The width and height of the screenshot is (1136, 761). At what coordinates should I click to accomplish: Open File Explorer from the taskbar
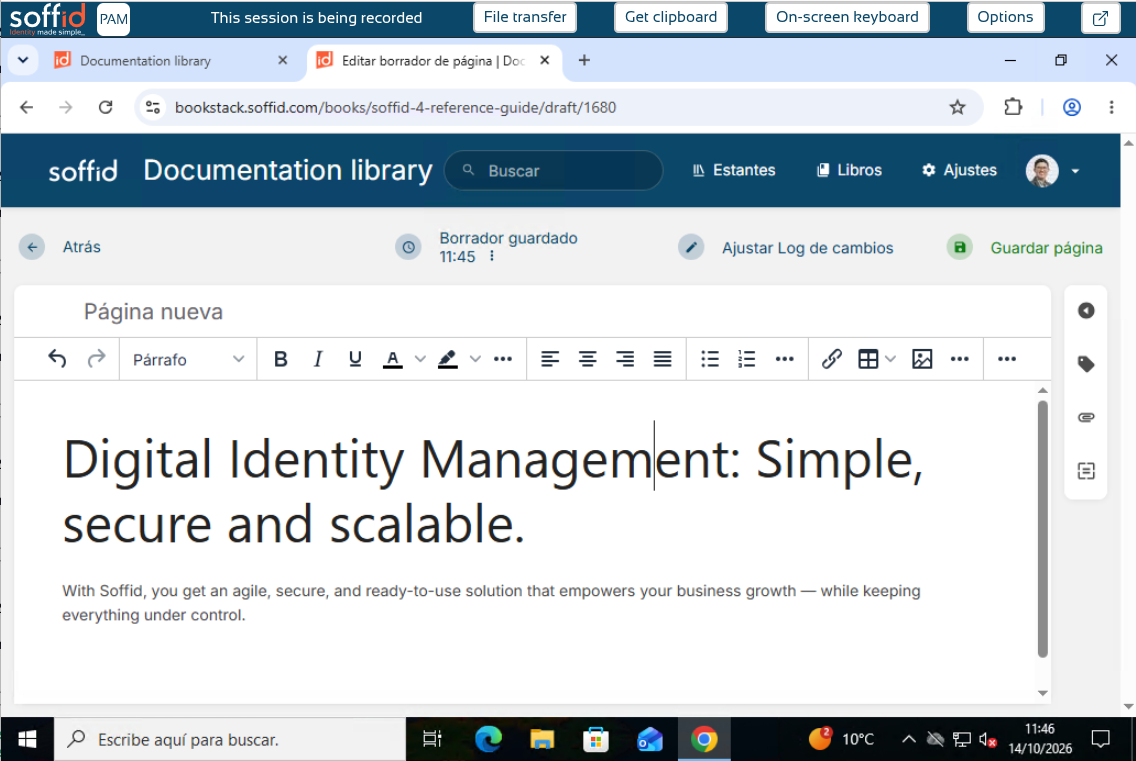[542, 739]
